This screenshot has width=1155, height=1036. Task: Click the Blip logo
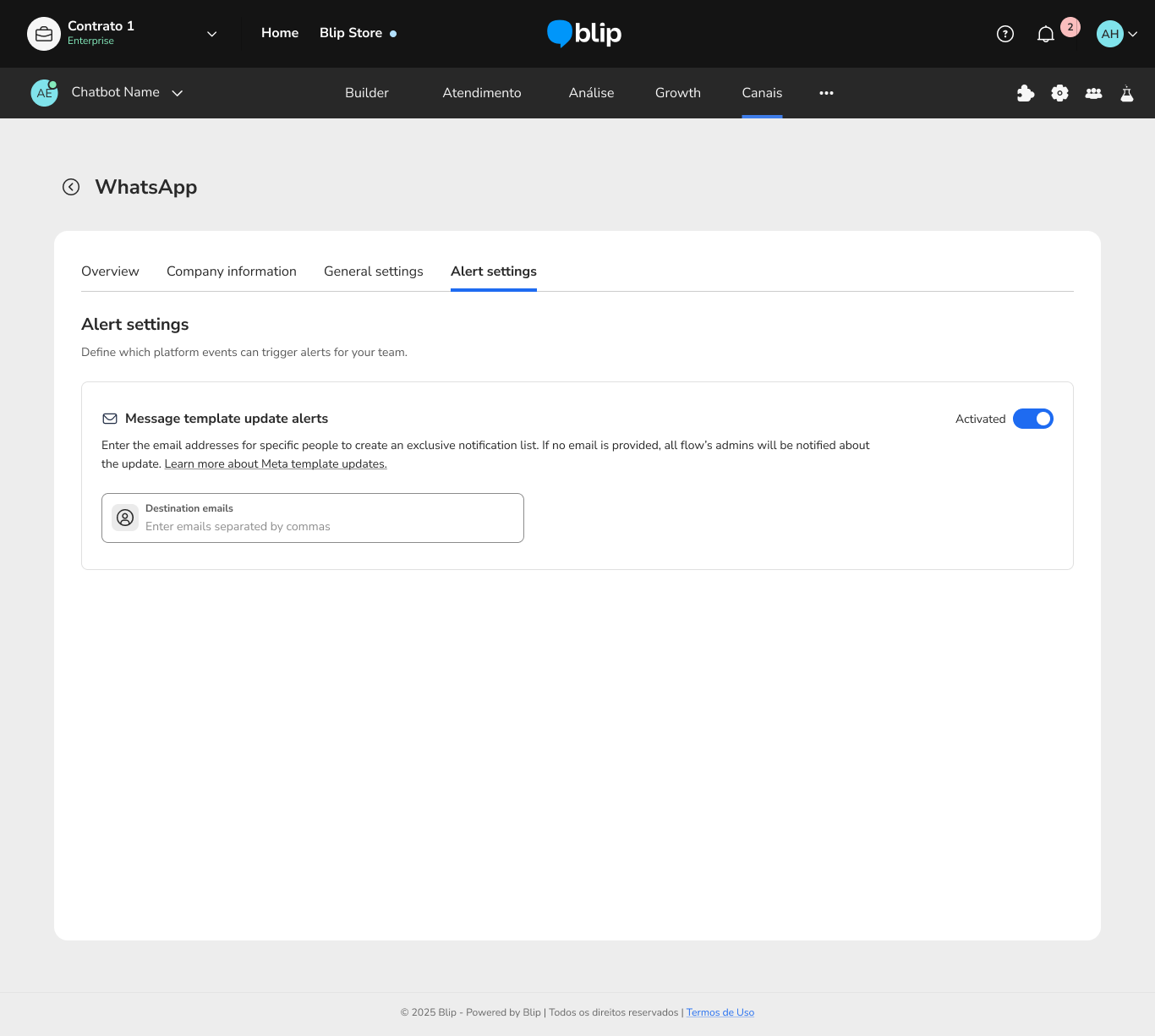click(x=584, y=34)
